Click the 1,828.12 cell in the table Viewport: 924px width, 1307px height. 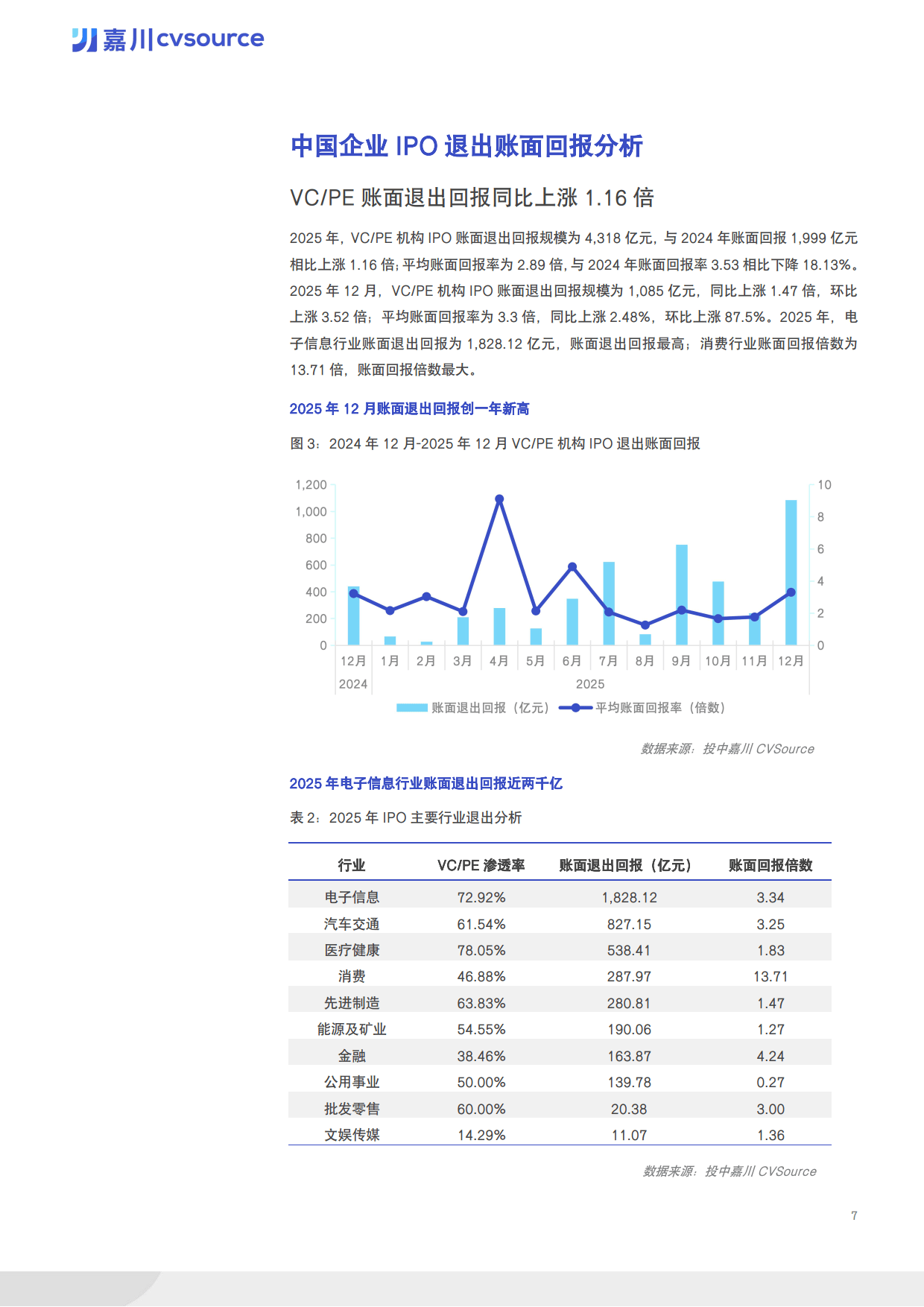coord(629,898)
